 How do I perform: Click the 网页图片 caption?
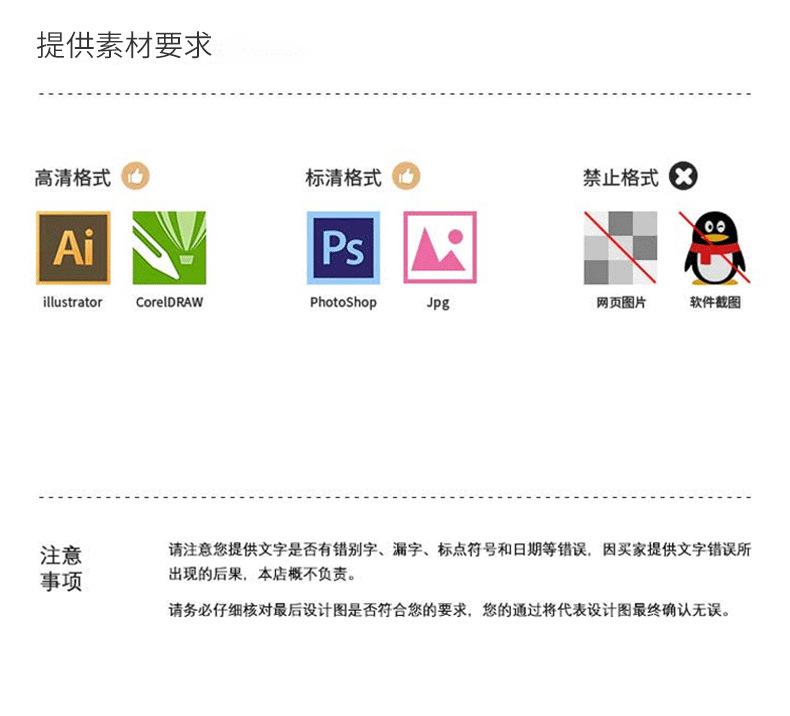pos(621,302)
